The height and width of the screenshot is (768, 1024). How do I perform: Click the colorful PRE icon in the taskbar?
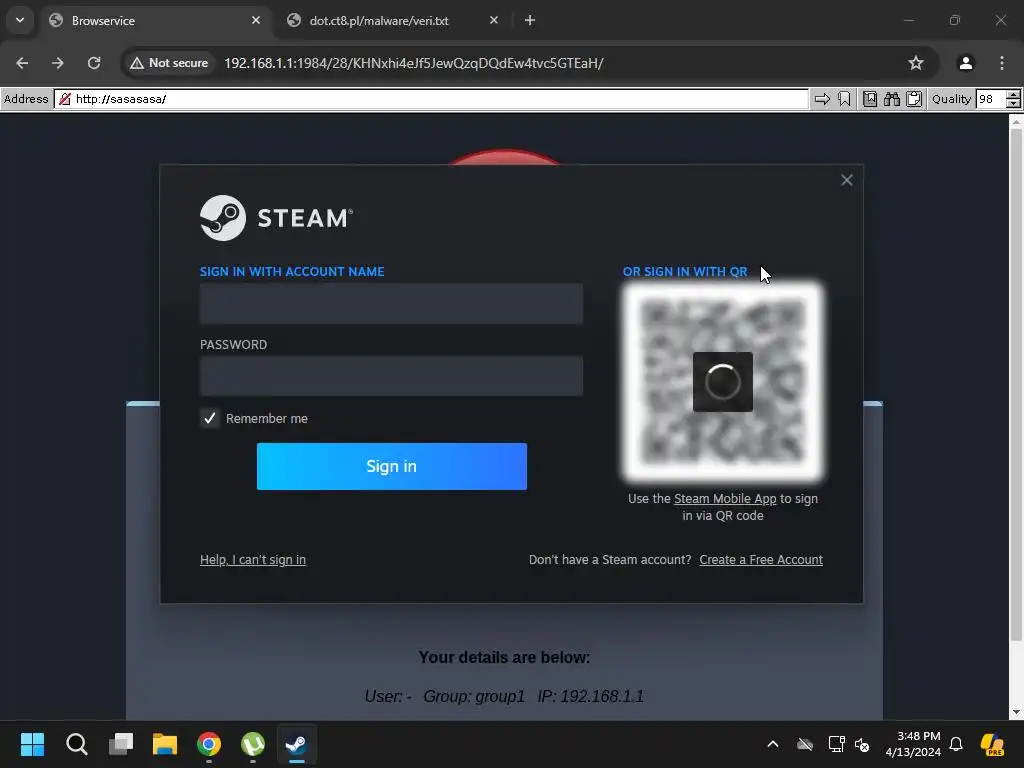[992, 744]
